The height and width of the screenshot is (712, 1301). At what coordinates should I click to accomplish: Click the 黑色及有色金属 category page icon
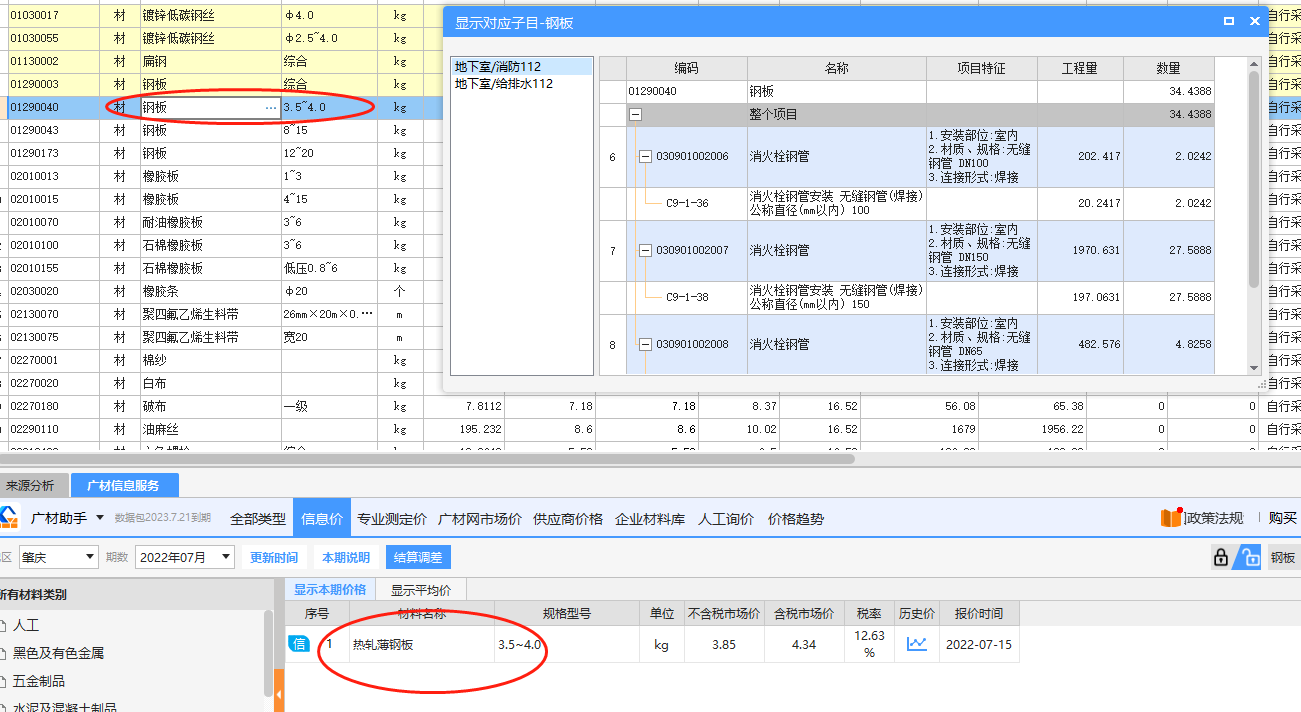tap(3, 653)
